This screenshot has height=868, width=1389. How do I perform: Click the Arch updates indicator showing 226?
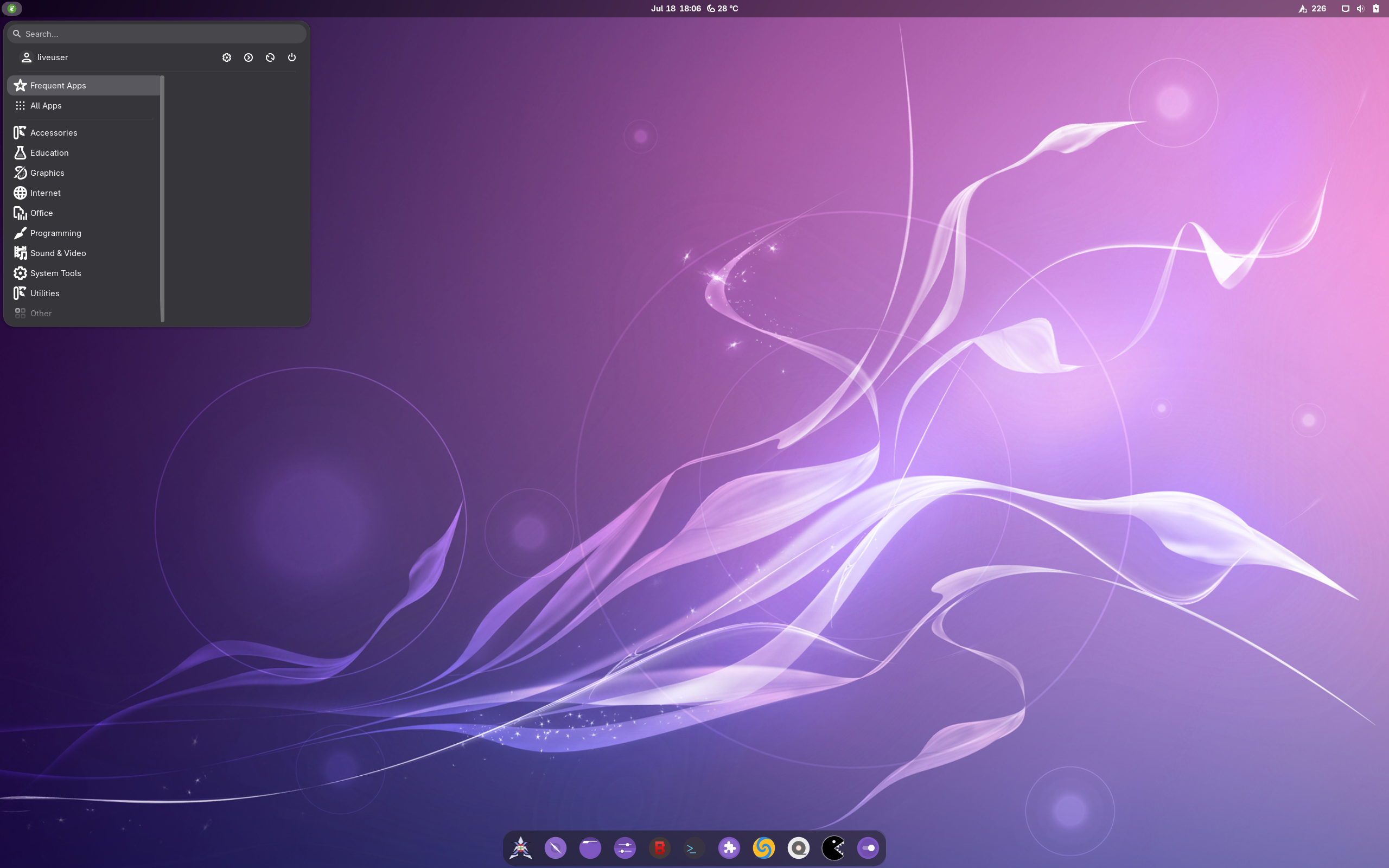[1312, 9]
